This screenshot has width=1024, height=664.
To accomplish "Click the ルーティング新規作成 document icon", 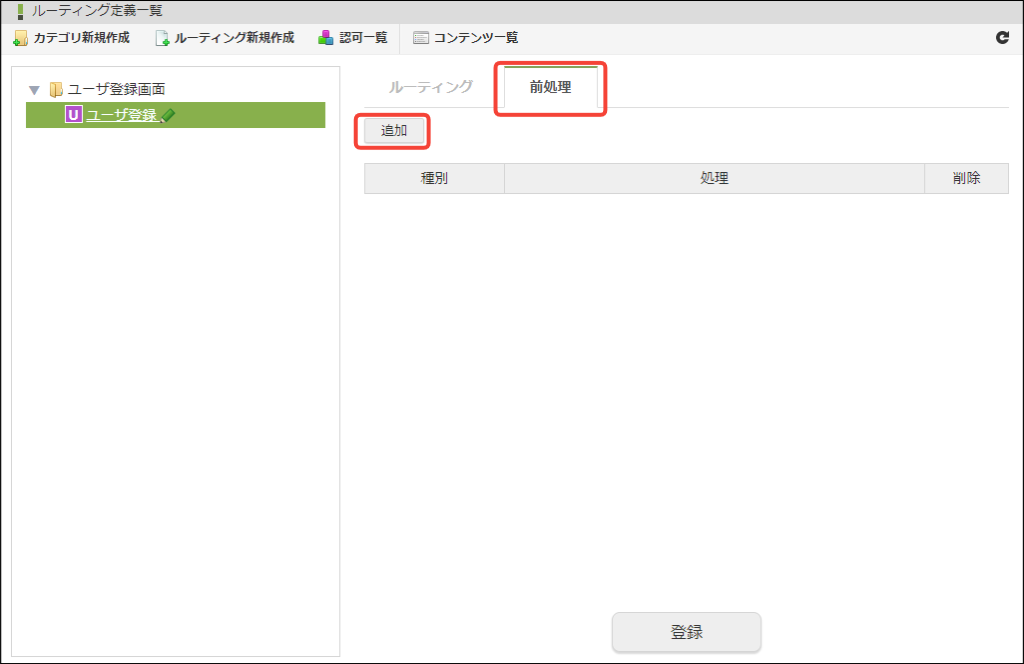I will pyautogui.click(x=162, y=38).
